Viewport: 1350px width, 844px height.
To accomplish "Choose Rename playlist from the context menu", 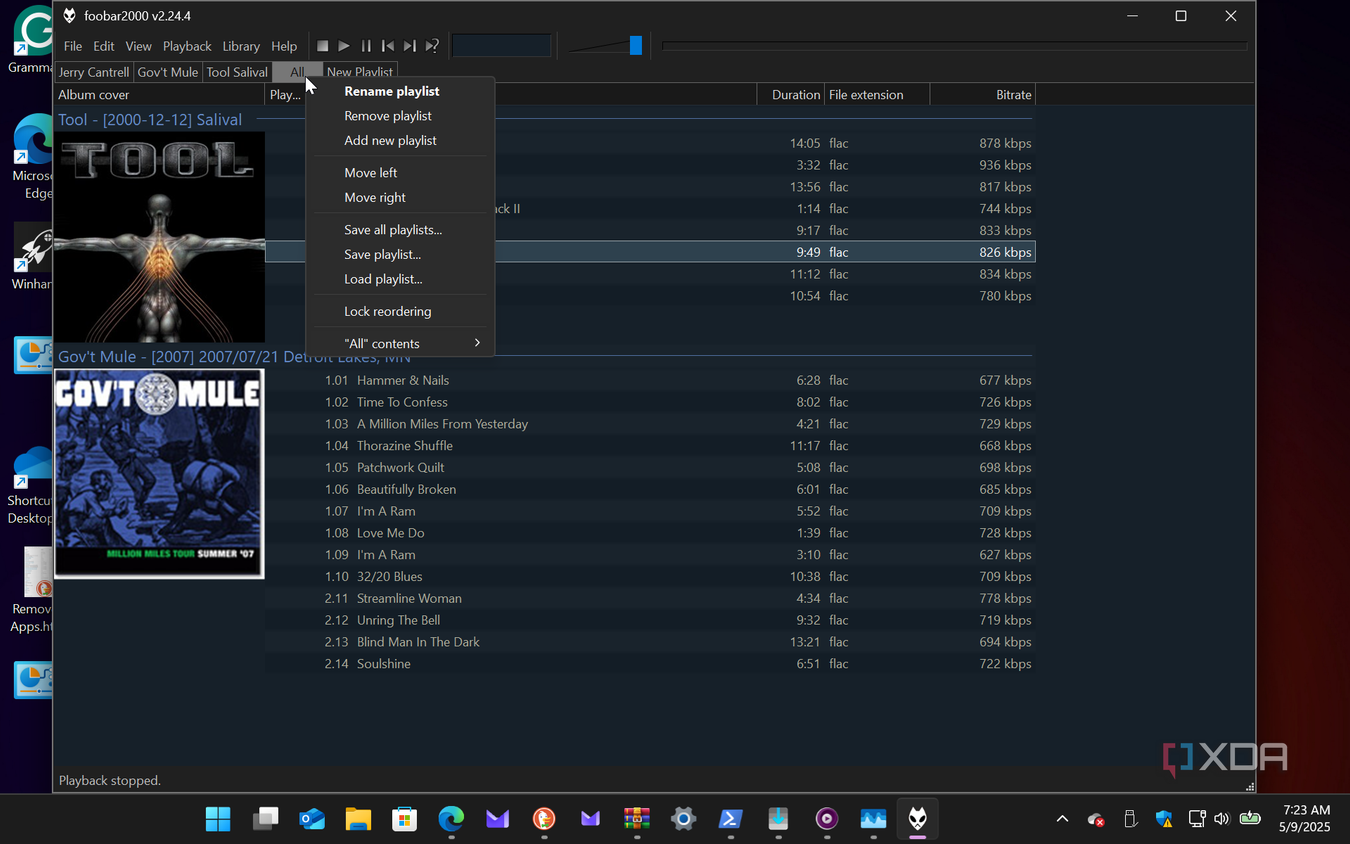I will pos(400,91).
